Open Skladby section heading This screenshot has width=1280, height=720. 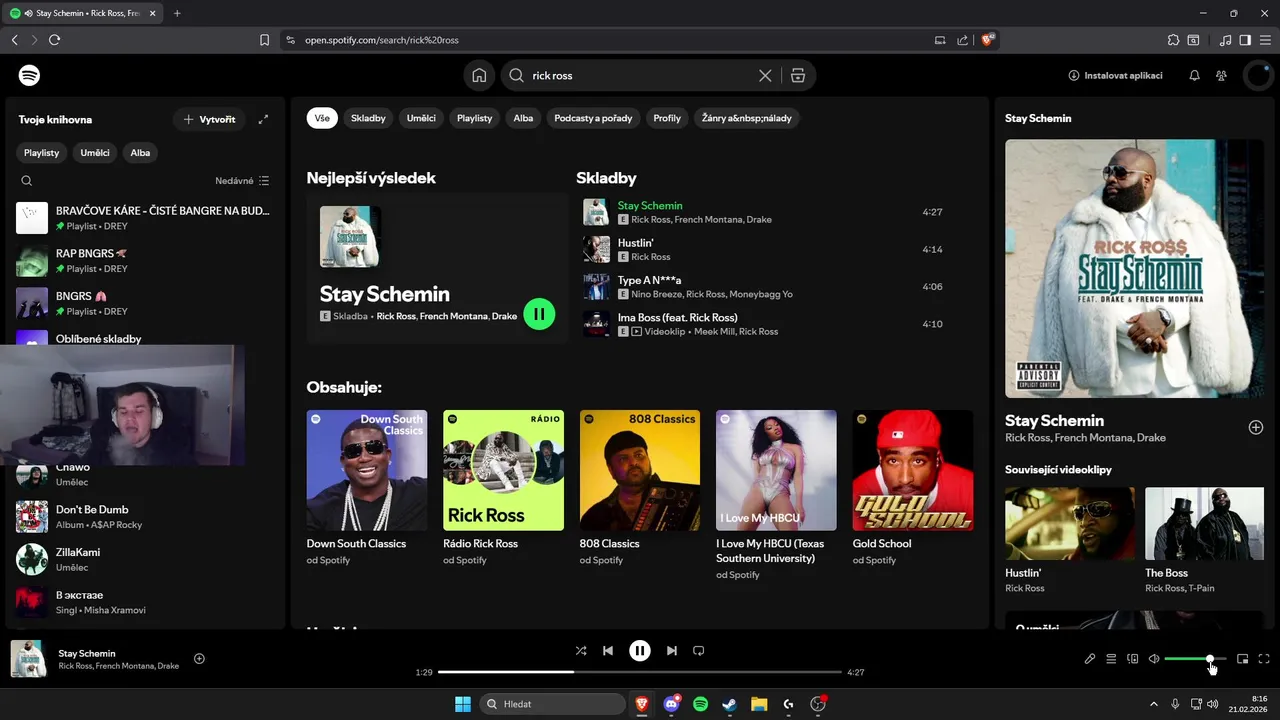606,178
